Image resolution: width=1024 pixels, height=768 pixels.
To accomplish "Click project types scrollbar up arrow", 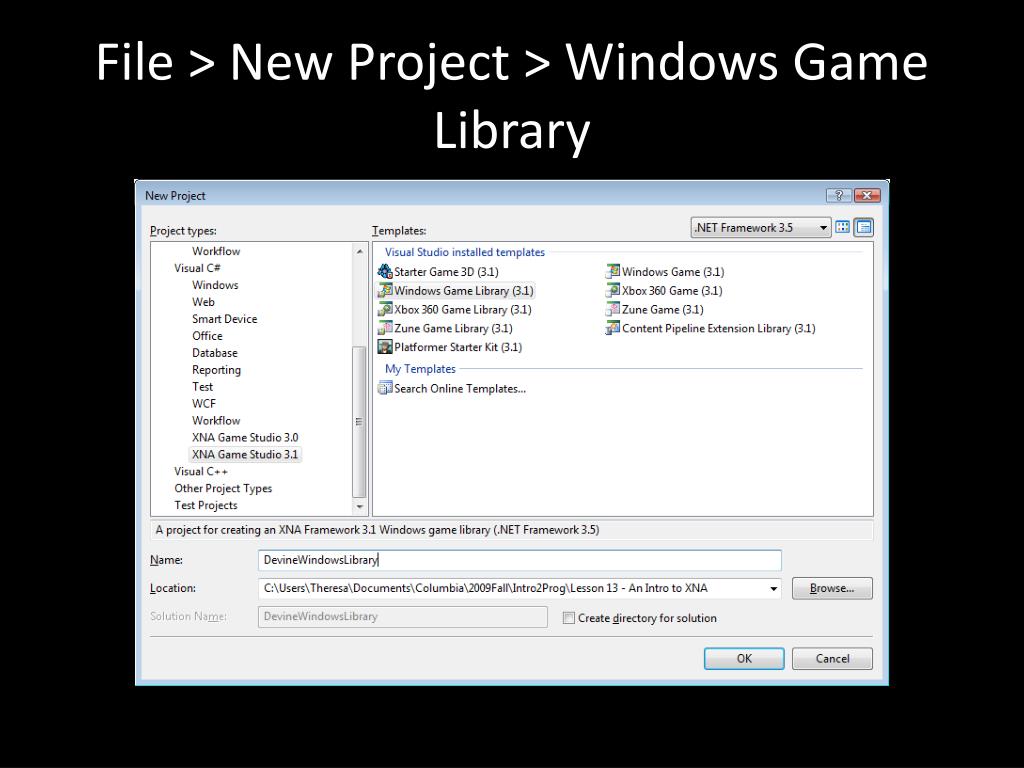I will [x=359, y=251].
